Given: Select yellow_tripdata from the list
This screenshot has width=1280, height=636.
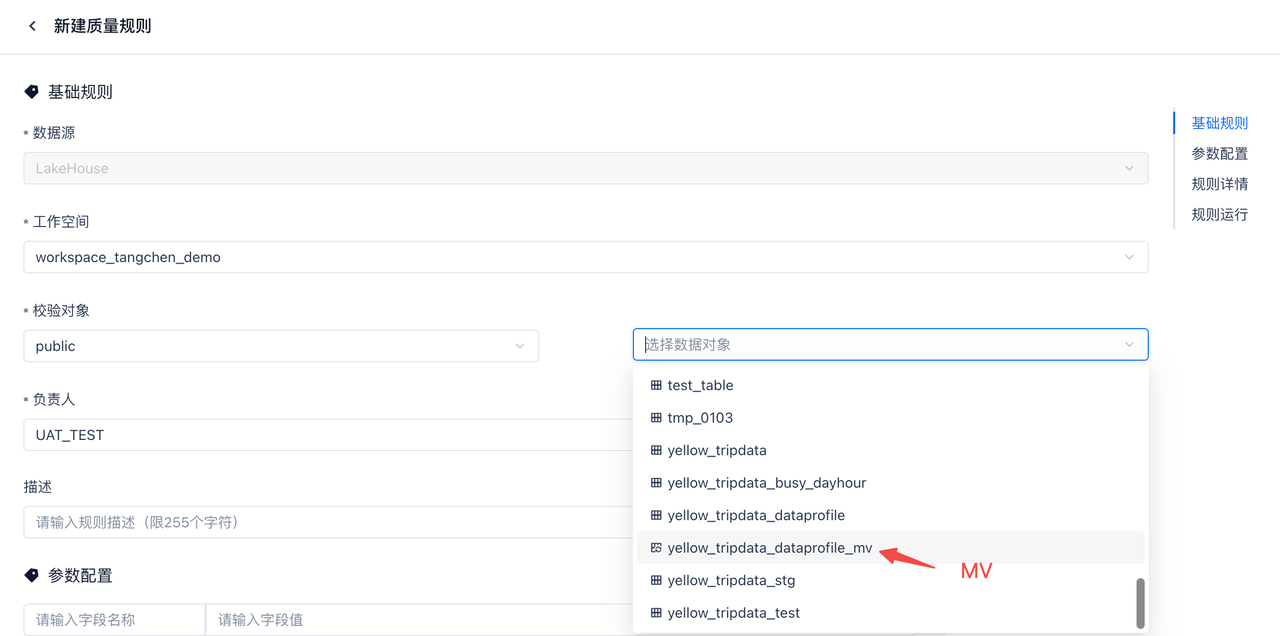Looking at the screenshot, I should [x=717, y=450].
